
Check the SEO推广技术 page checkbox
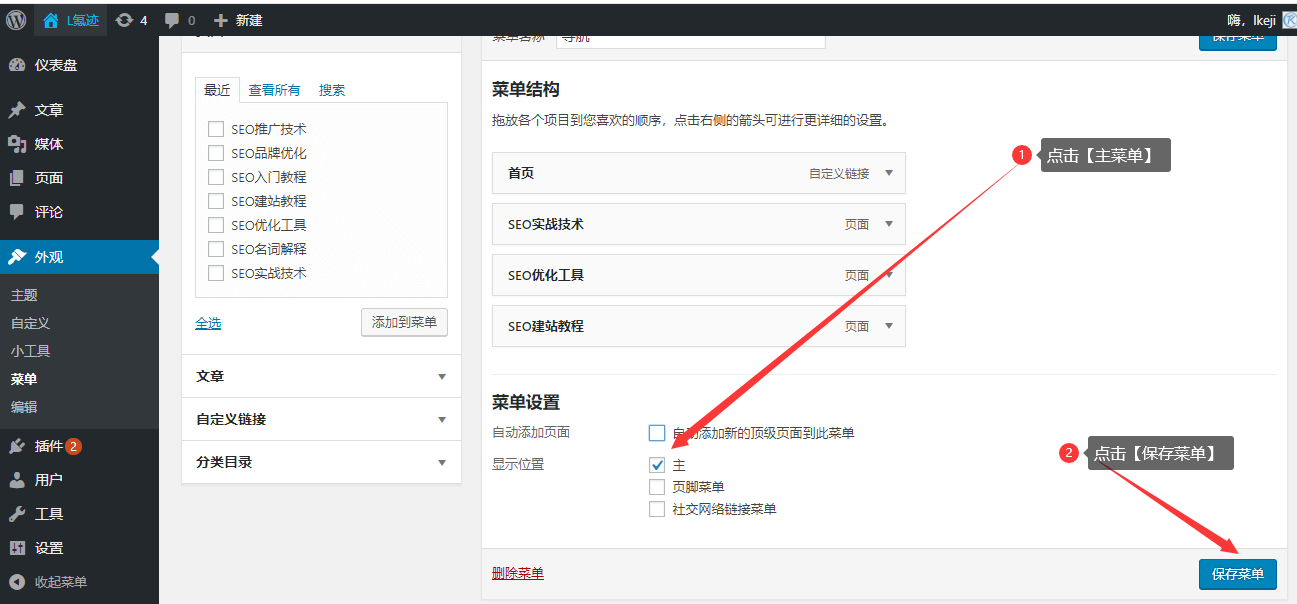(216, 129)
